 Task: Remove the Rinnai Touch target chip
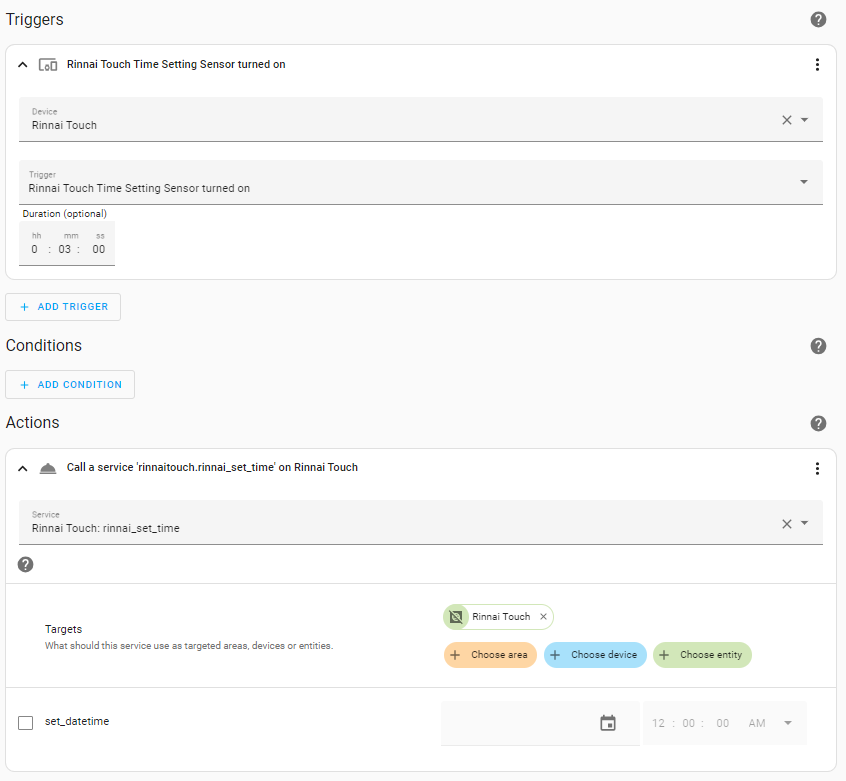543,617
